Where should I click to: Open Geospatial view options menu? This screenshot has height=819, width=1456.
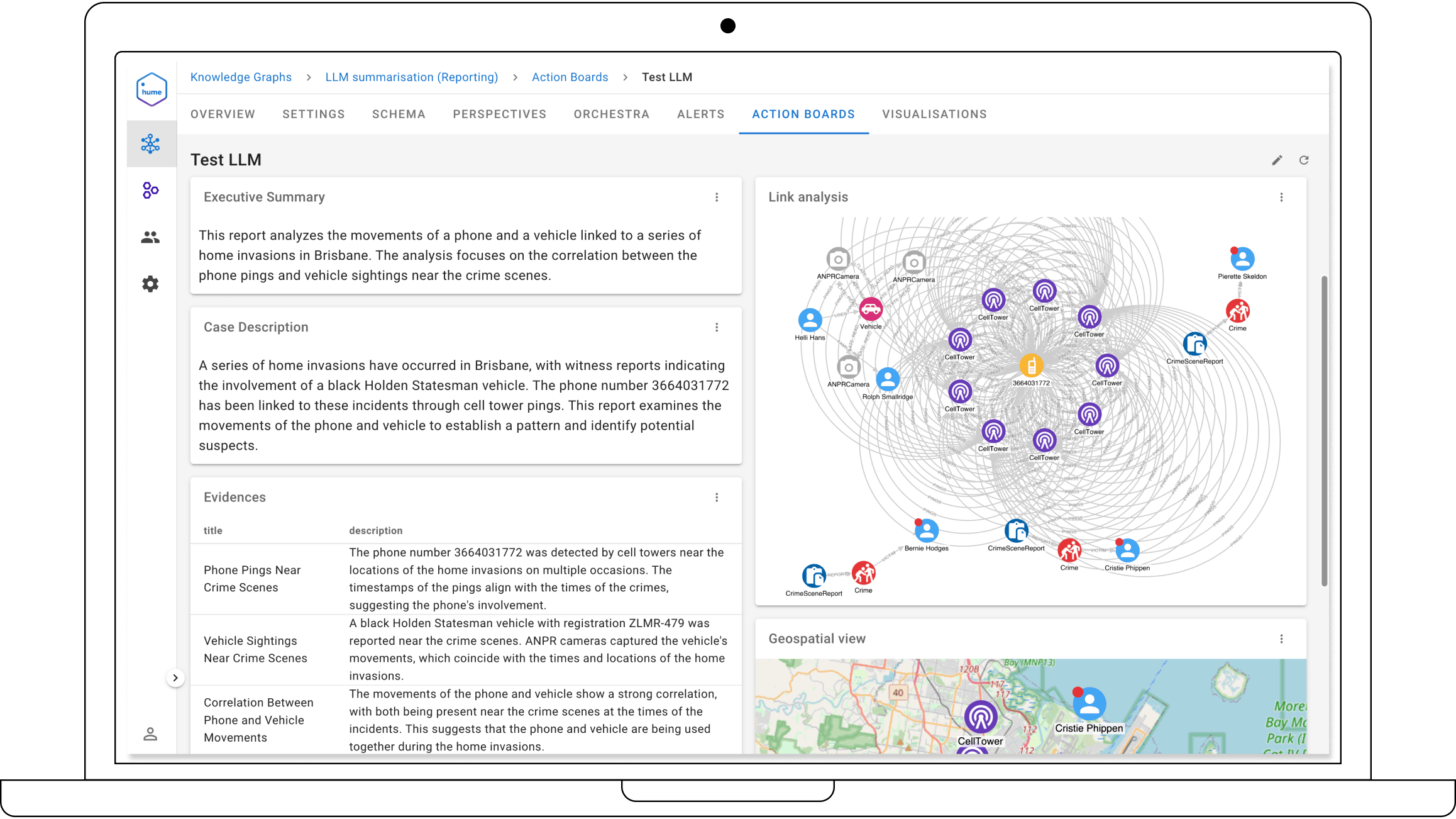[x=1281, y=639]
